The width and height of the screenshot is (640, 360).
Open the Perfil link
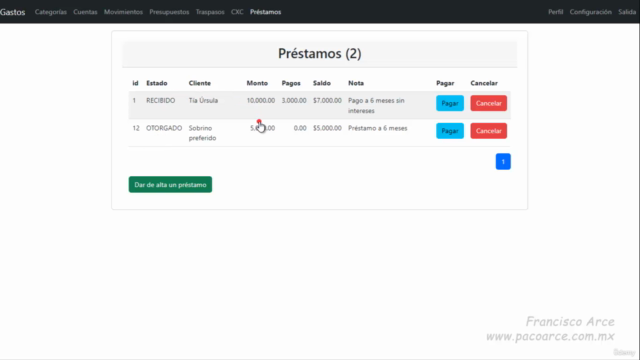coord(556,12)
